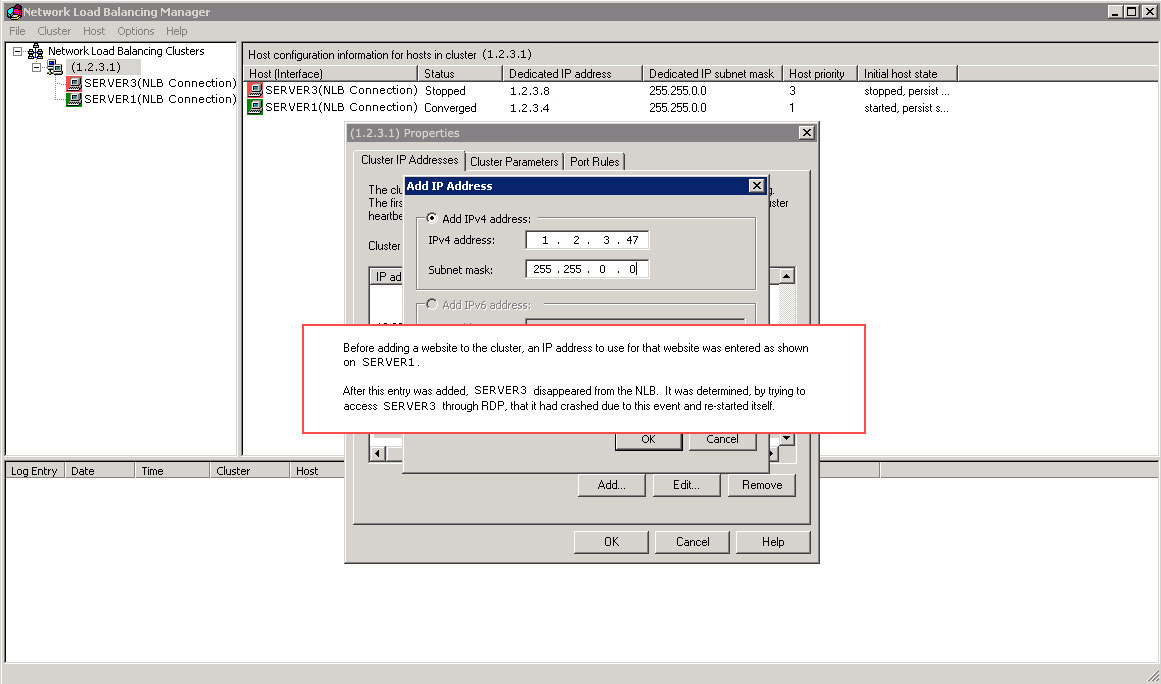This screenshot has height=684, width=1161.
Task: Open the Cluster menu
Action: [x=54, y=31]
